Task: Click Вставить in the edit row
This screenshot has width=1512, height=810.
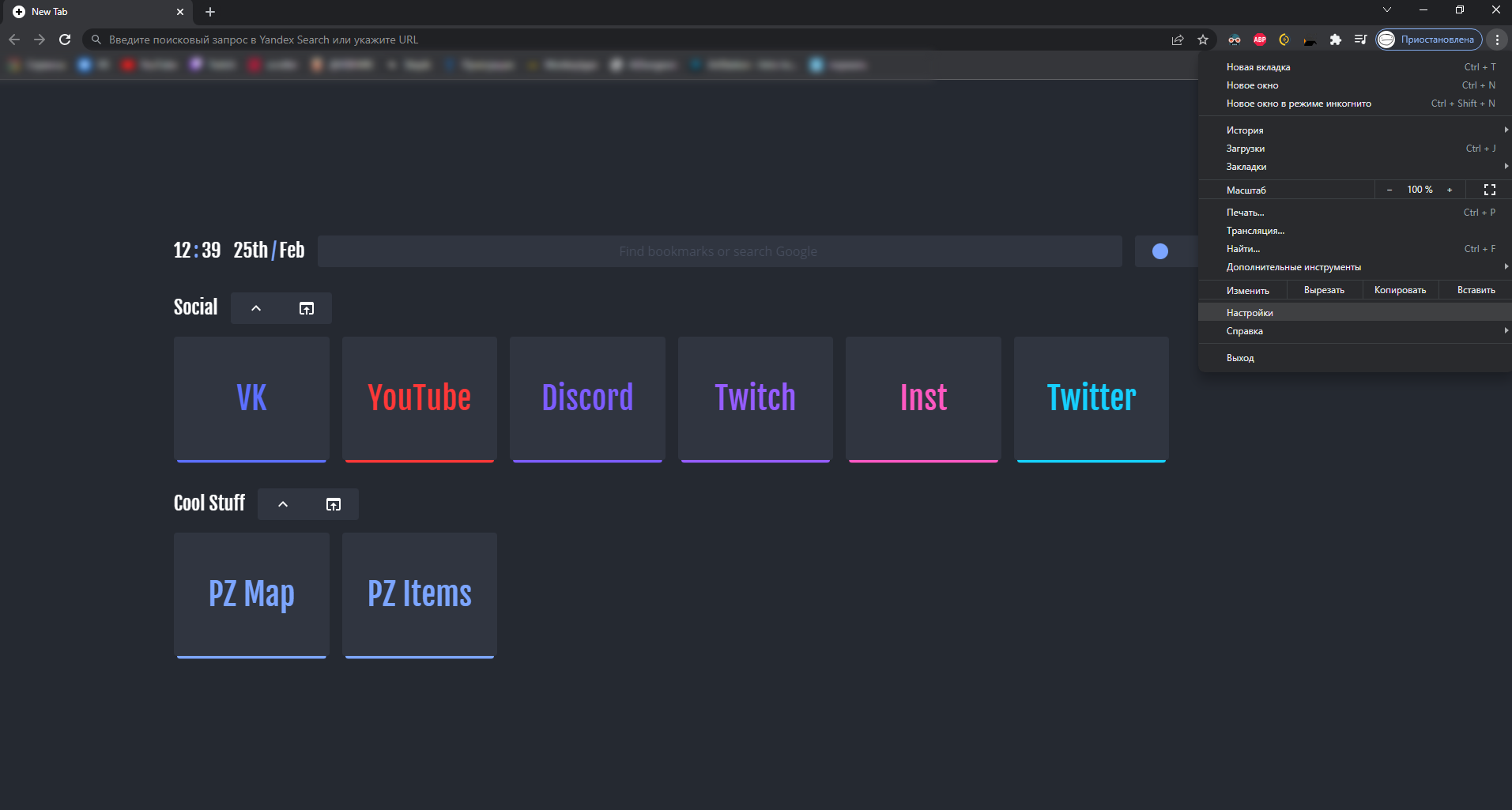Action: [1476, 290]
